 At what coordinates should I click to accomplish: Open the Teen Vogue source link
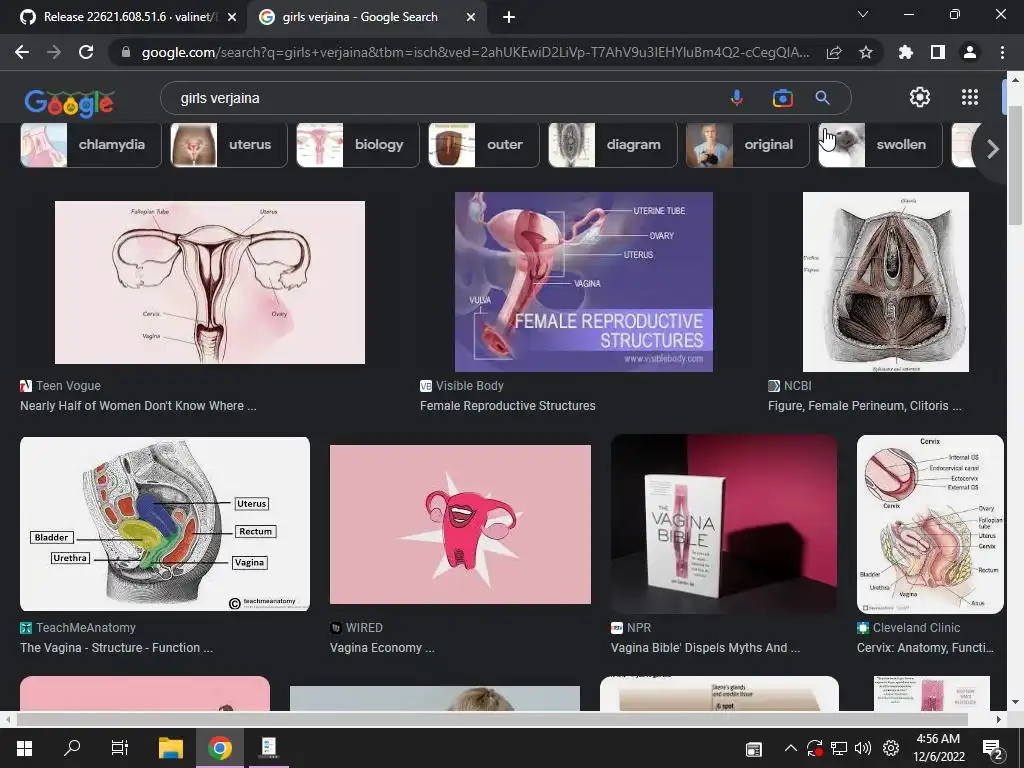click(x=61, y=386)
